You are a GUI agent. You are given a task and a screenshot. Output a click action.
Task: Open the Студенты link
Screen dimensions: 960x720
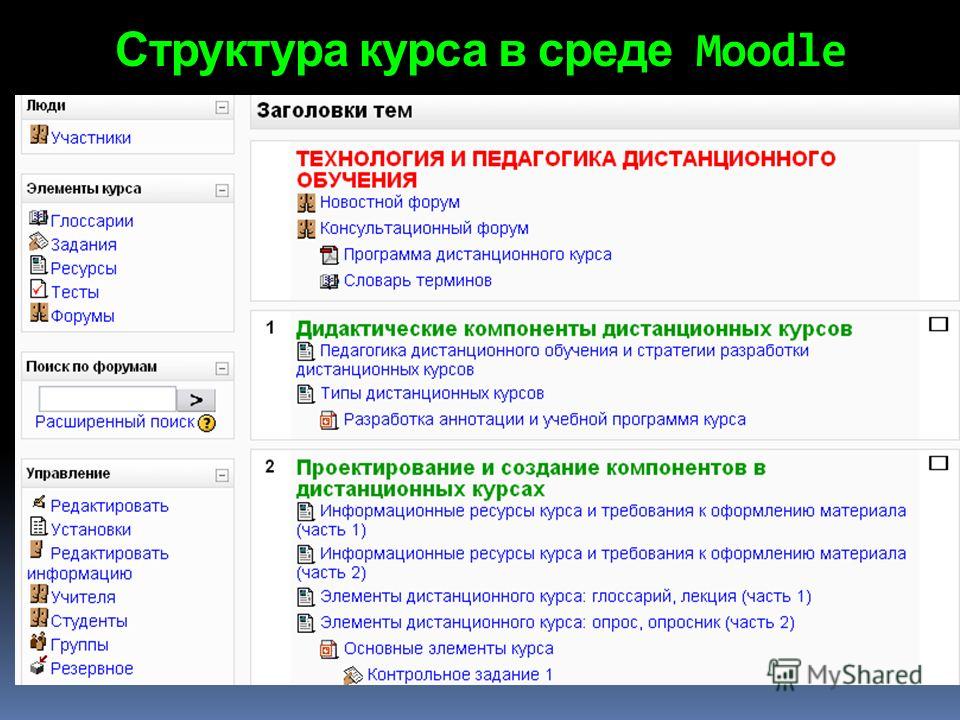coord(89,621)
